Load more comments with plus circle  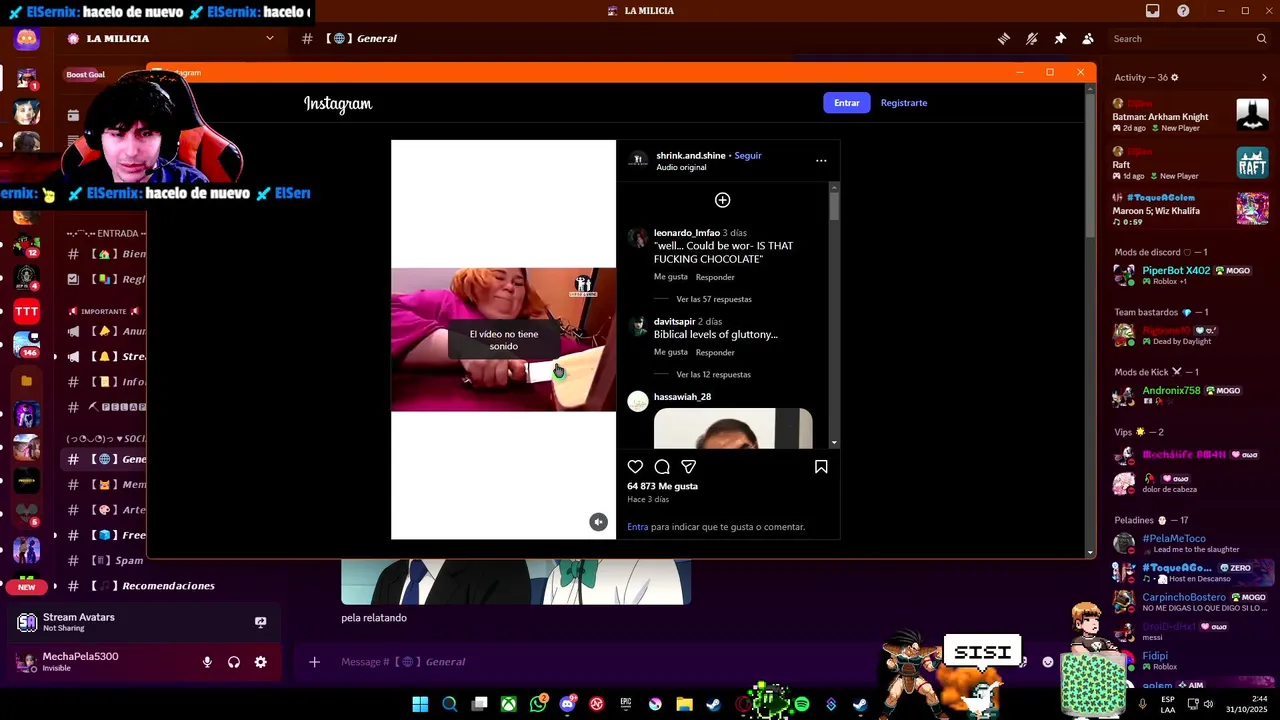[x=723, y=200]
